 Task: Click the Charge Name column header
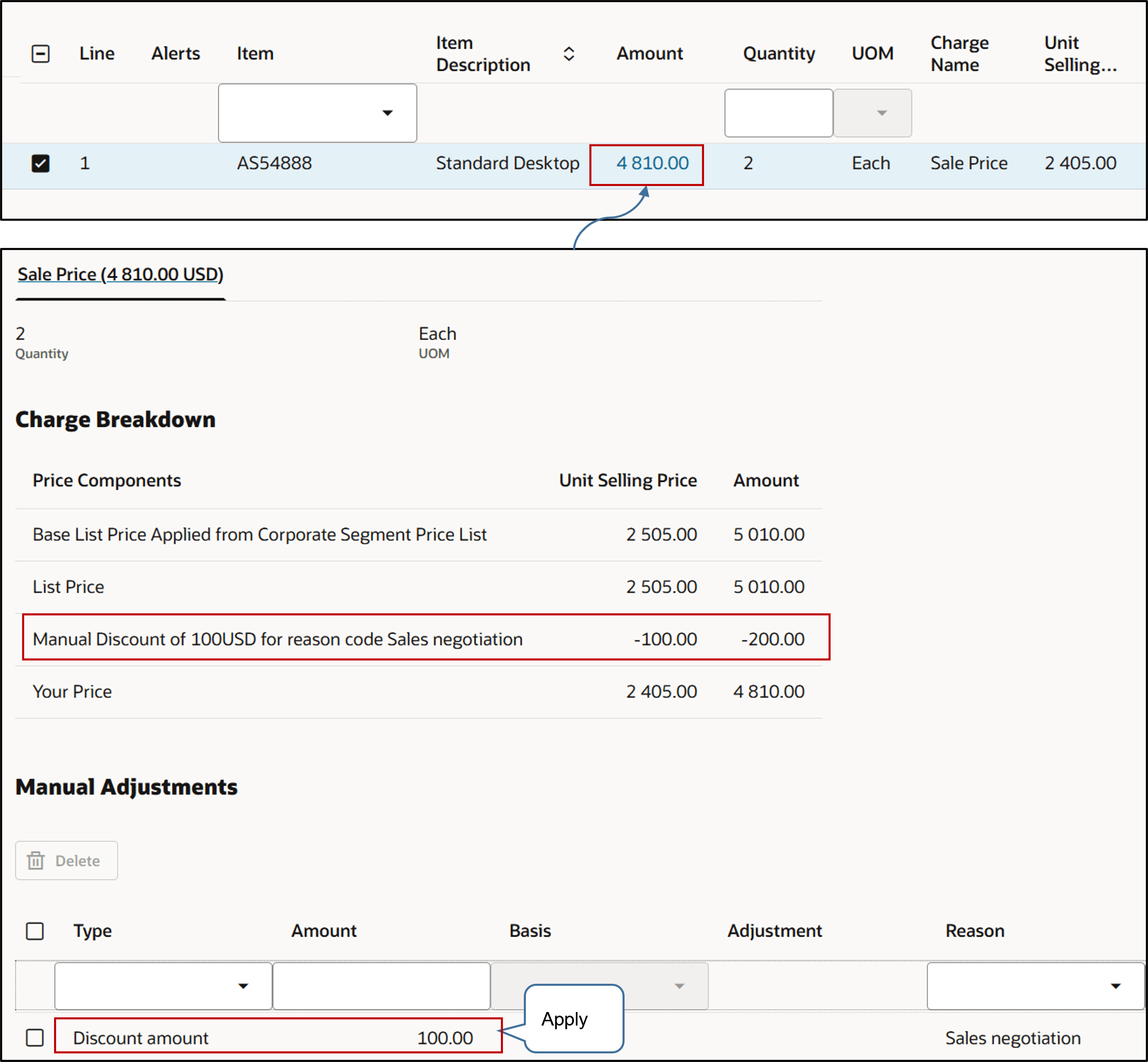point(959,53)
